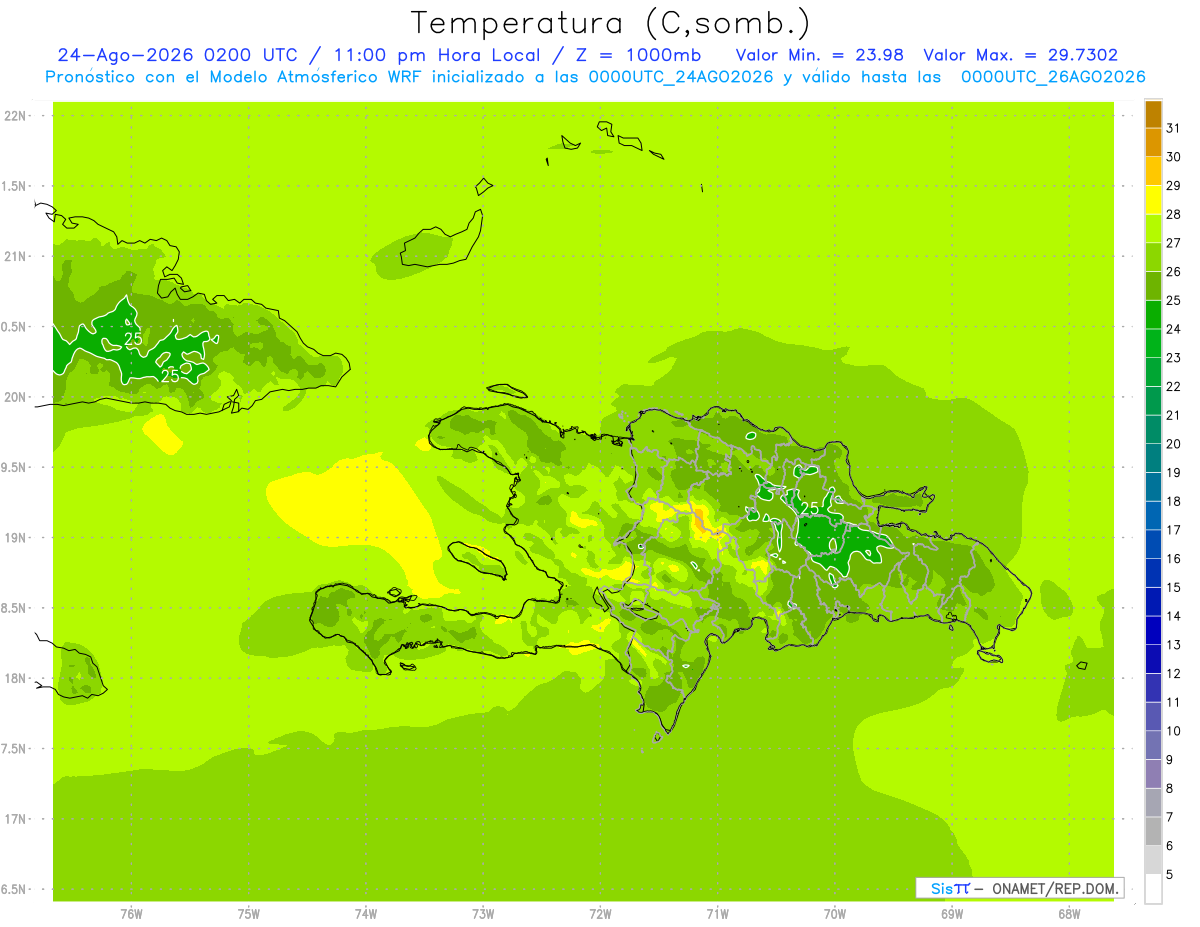
Task: Click the 'Valor Max. = 29.7302' value
Action: pyautogui.click(x=1021, y=55)
